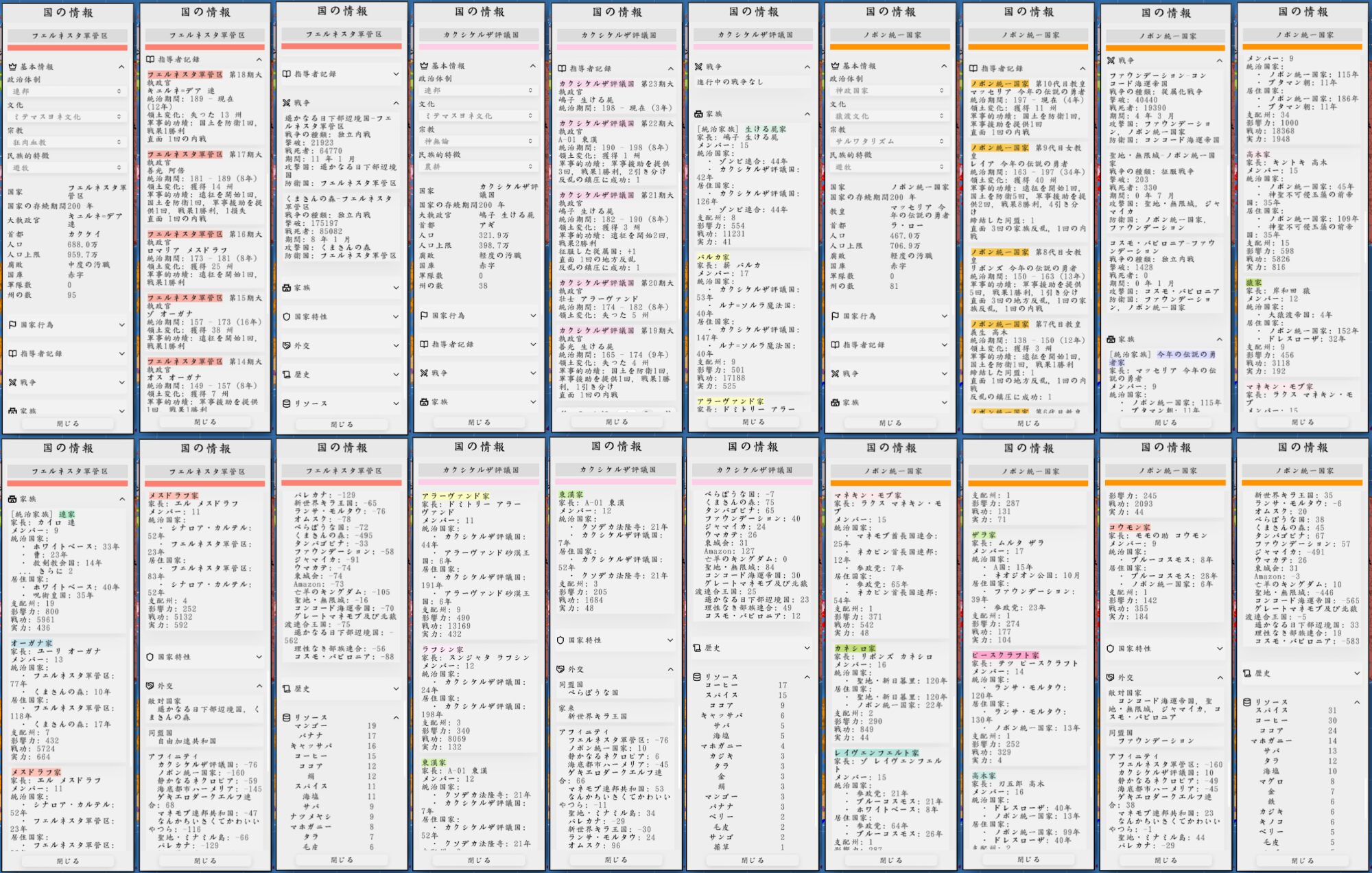Open the 狂肉血教 religion dropdown
The image size is (1372, 873).
67,142
